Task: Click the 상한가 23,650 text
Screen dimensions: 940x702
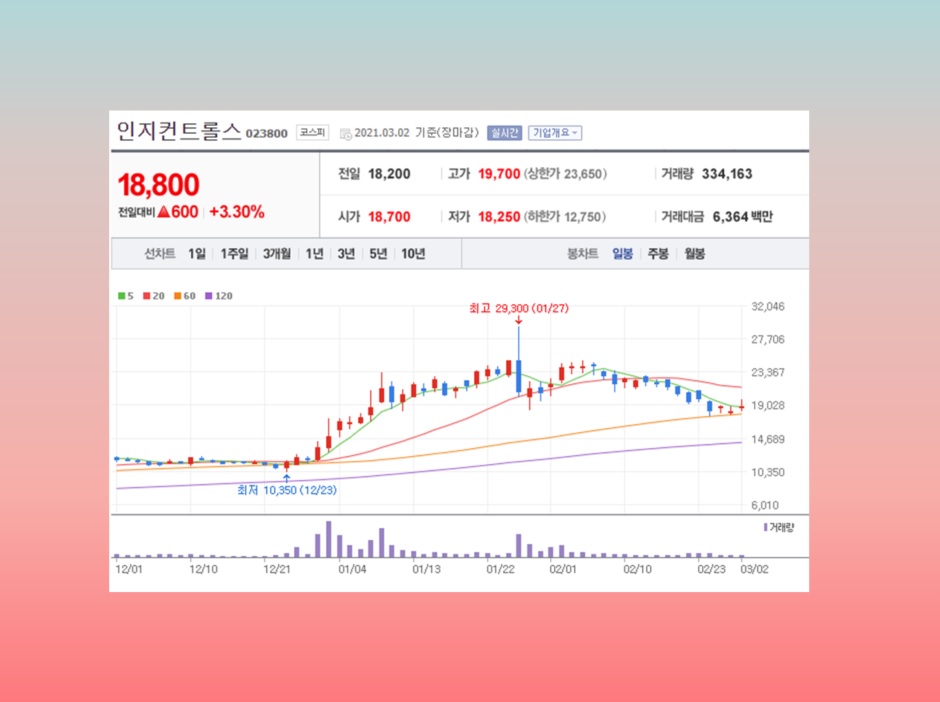Action: (565, 174)
